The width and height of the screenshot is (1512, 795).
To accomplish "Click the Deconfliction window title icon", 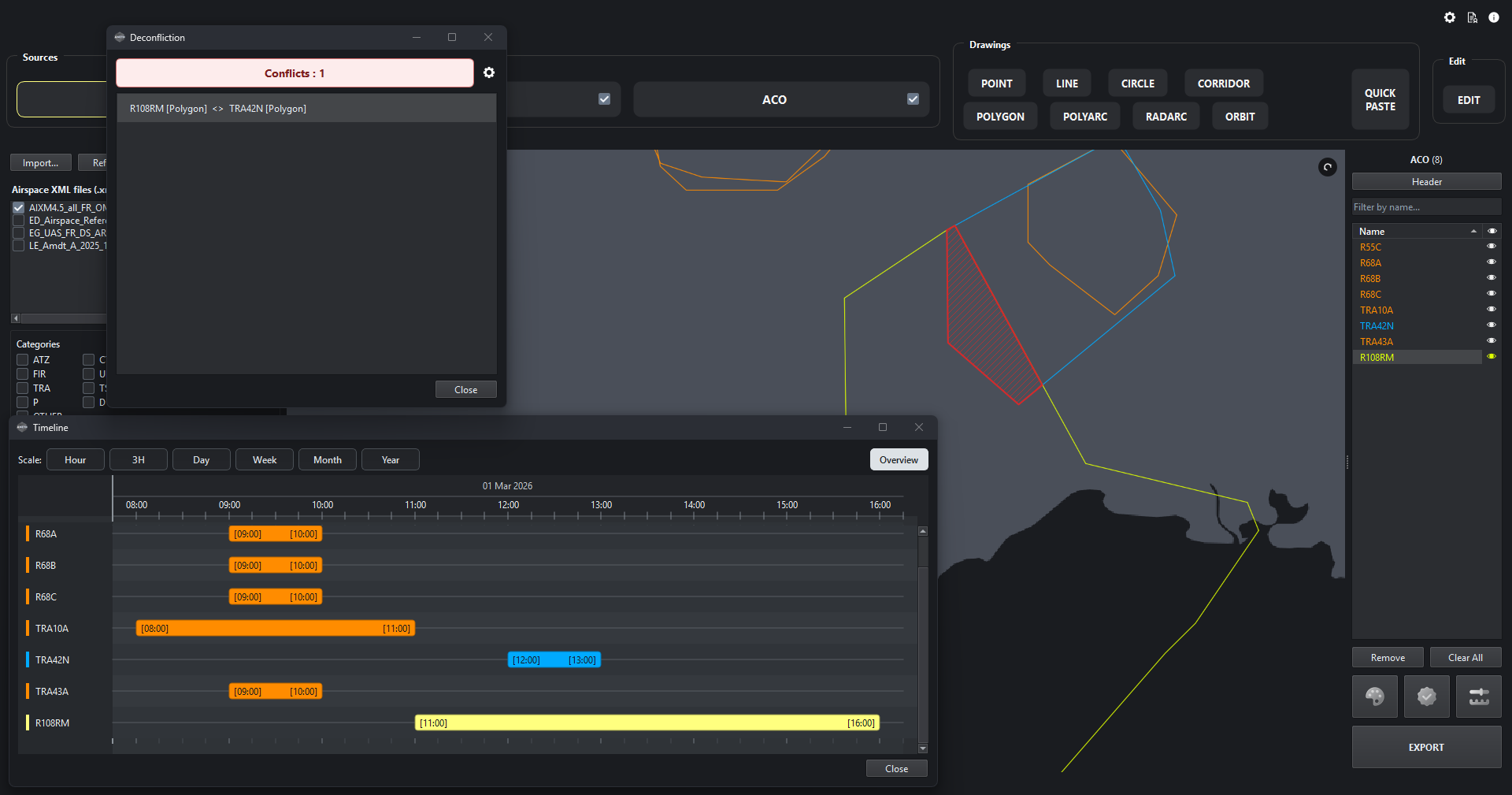I will point(120,37).
